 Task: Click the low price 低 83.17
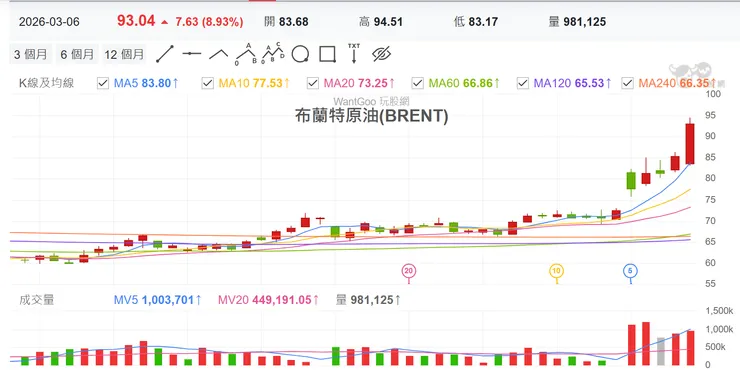click(476, 22)
